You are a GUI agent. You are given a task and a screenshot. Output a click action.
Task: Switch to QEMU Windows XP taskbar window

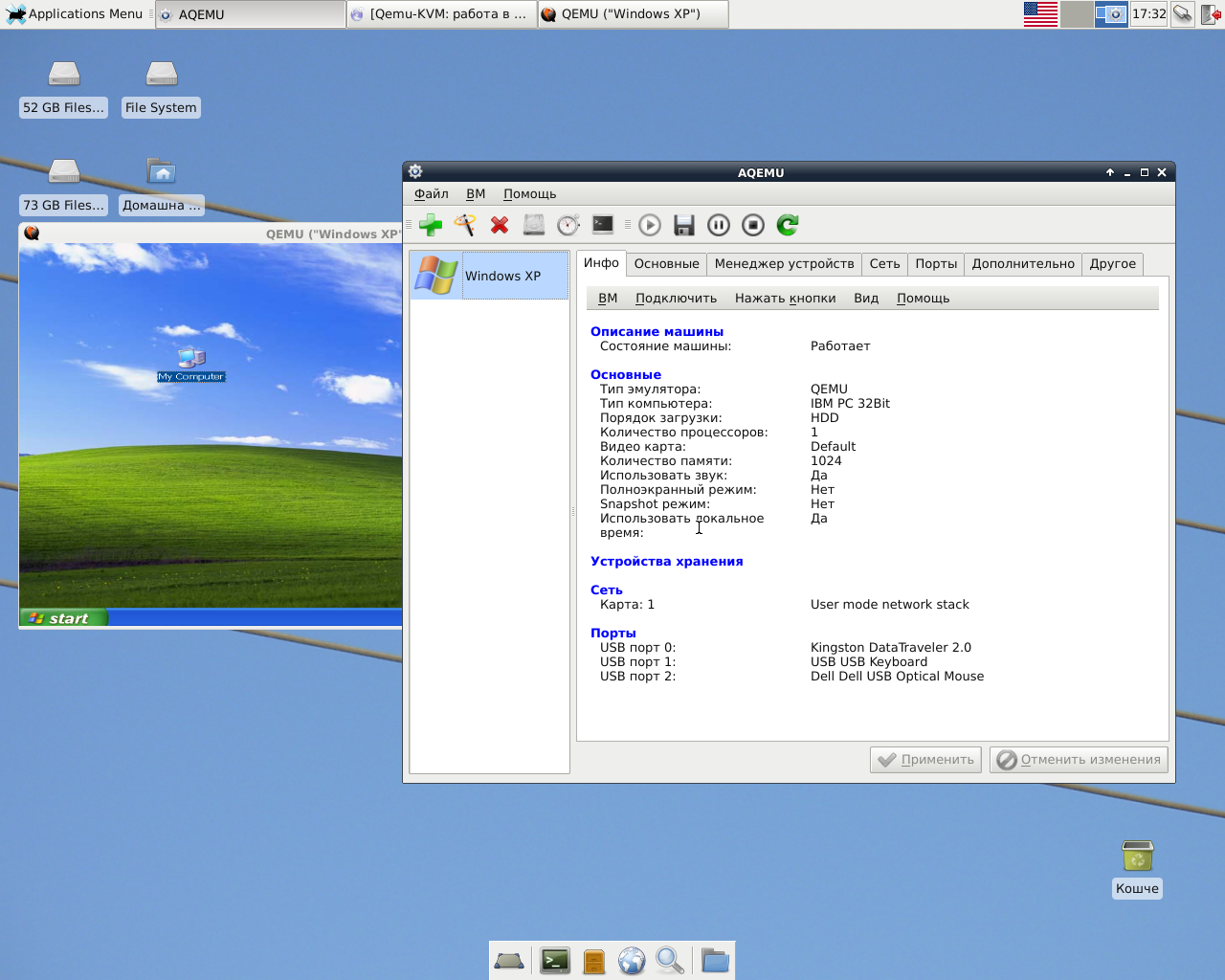click(x=633, y=14)
